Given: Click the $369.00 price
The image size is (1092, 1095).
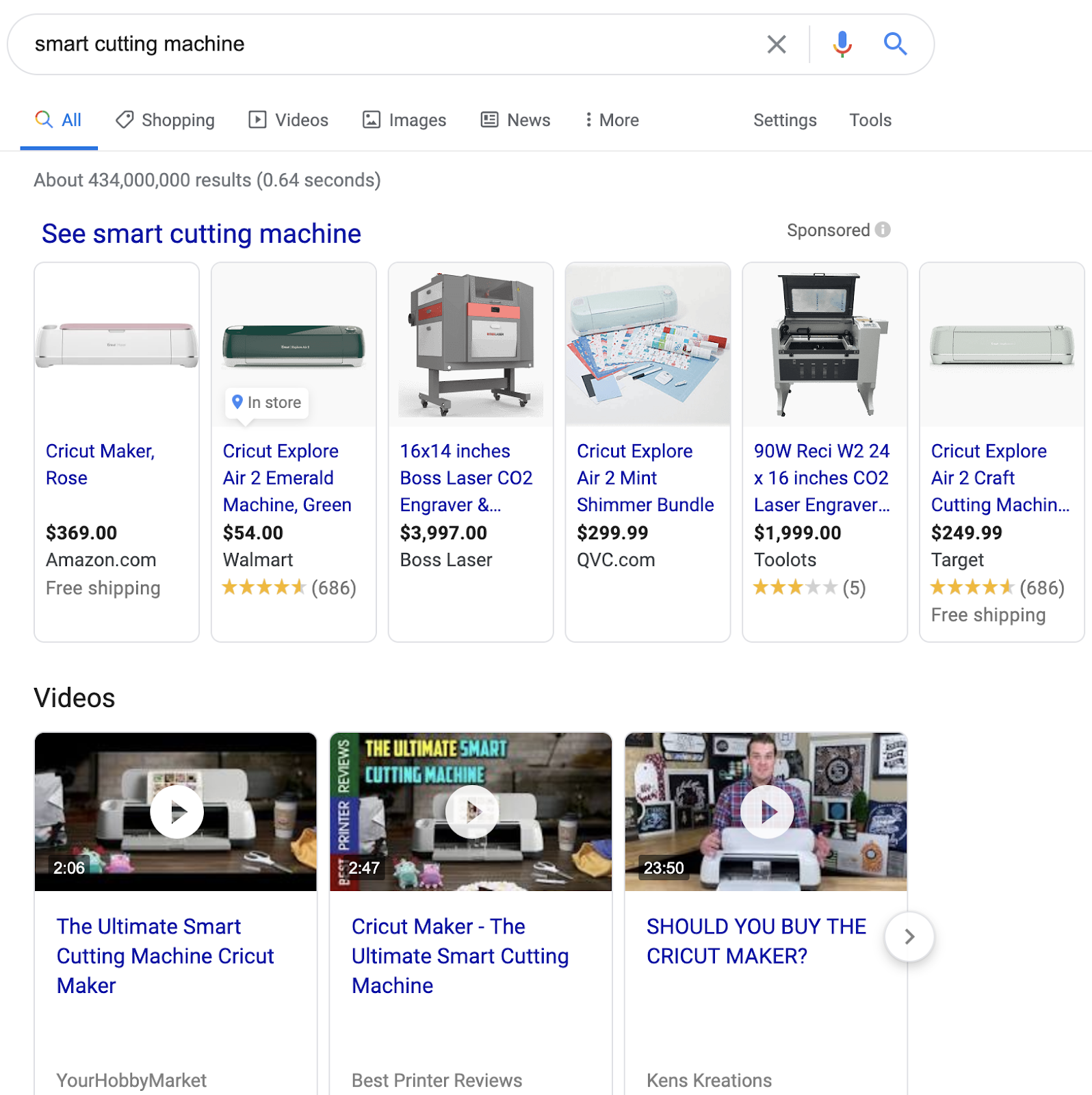Looking at the screenshot, I should point(81,532).
